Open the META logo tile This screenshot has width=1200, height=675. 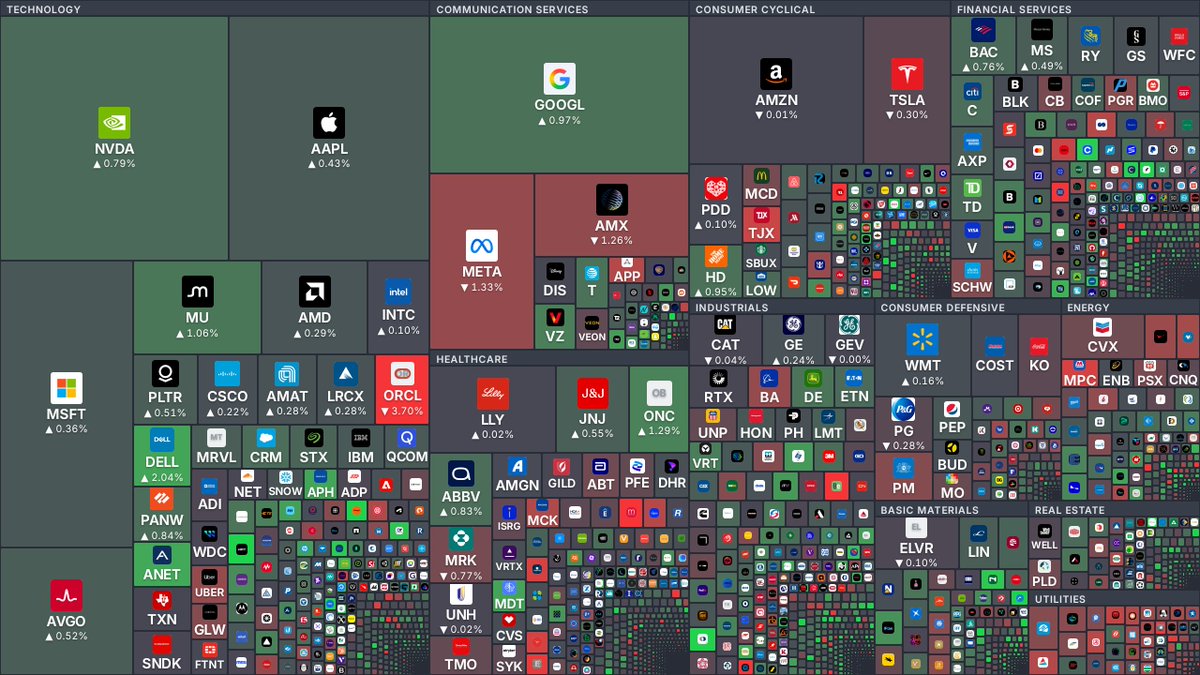pos(482,246)
